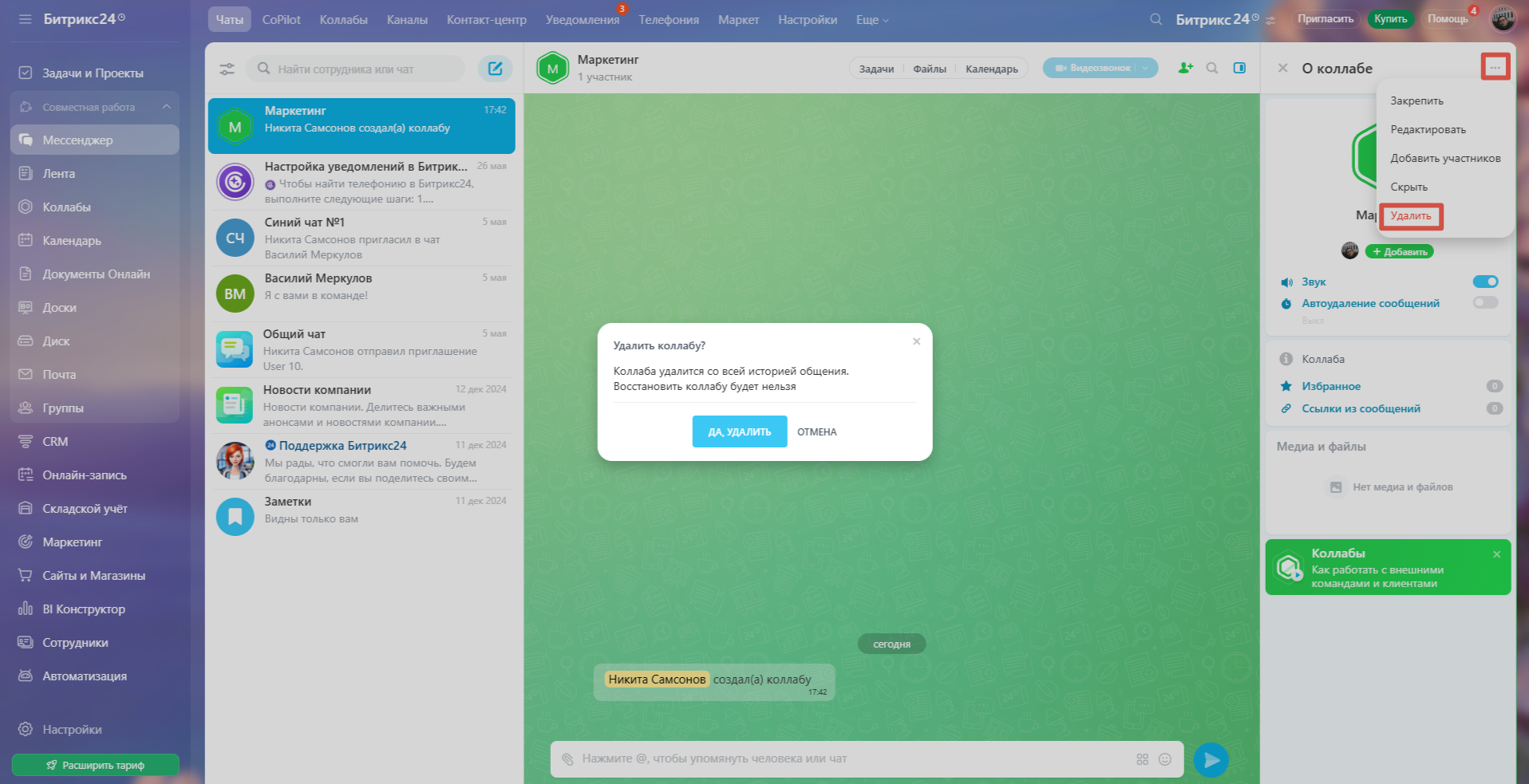
Task: Toggle the sidebar panel icon in chat header
Action: pos(1239,68)
